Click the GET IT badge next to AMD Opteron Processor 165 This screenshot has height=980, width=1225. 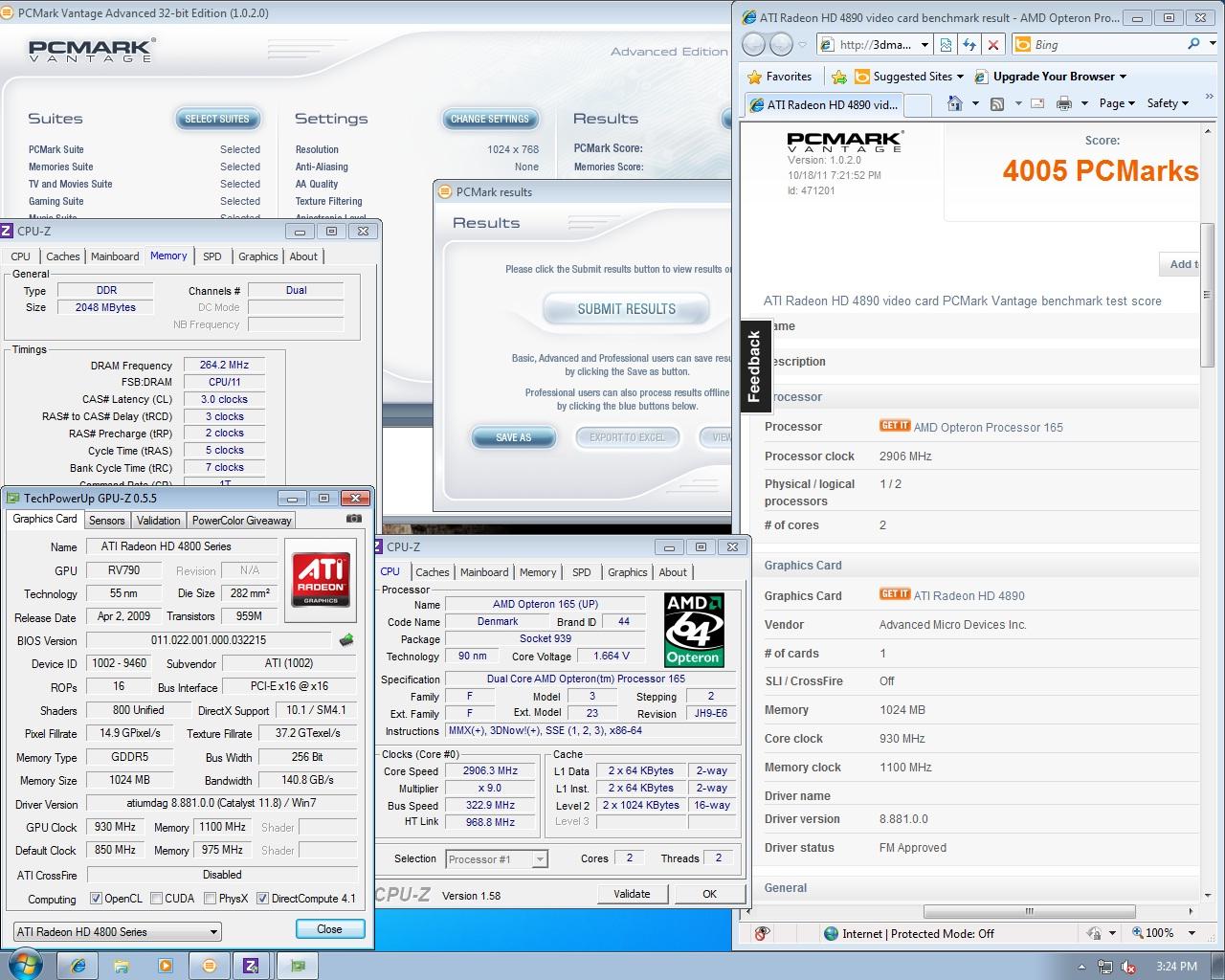click(x=895, y=426)
